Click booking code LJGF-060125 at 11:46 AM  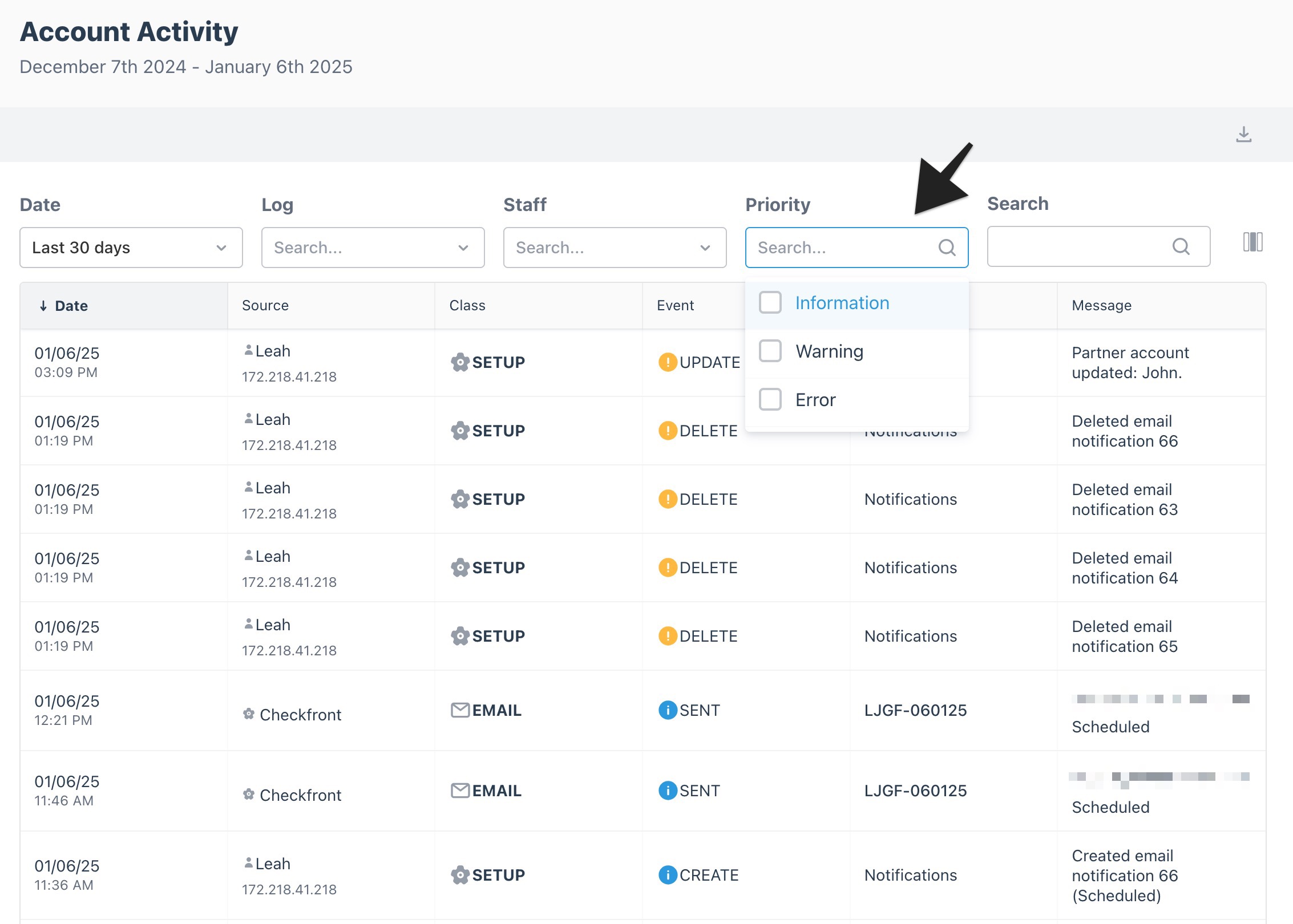click(x=916, y=791)
